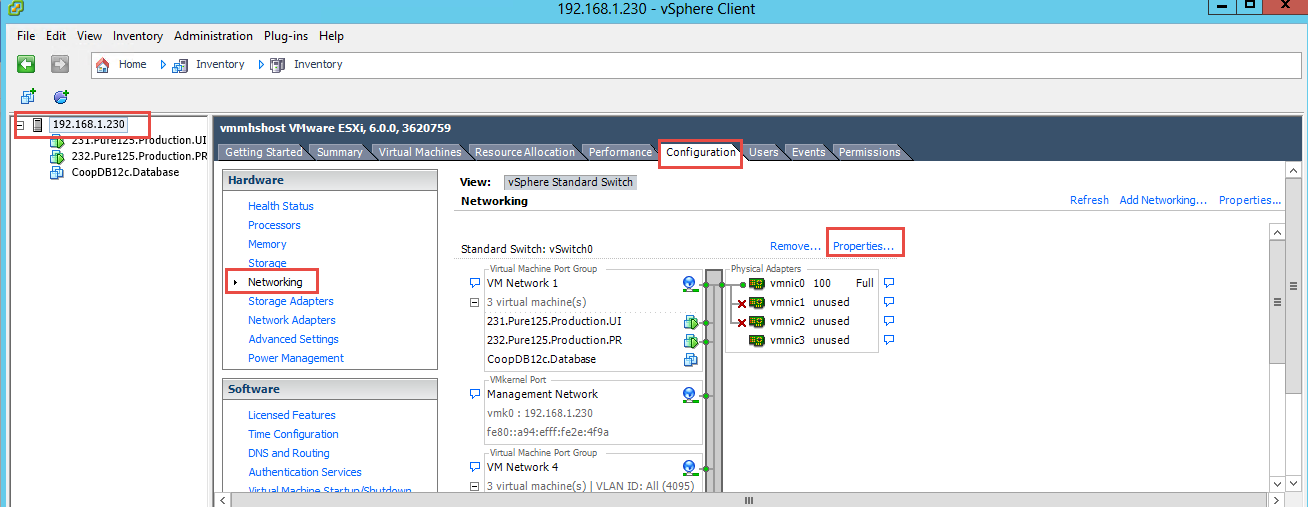Open Time Configuration under Software
This screenshot has width=1308, height=507.
pos(293,434)
